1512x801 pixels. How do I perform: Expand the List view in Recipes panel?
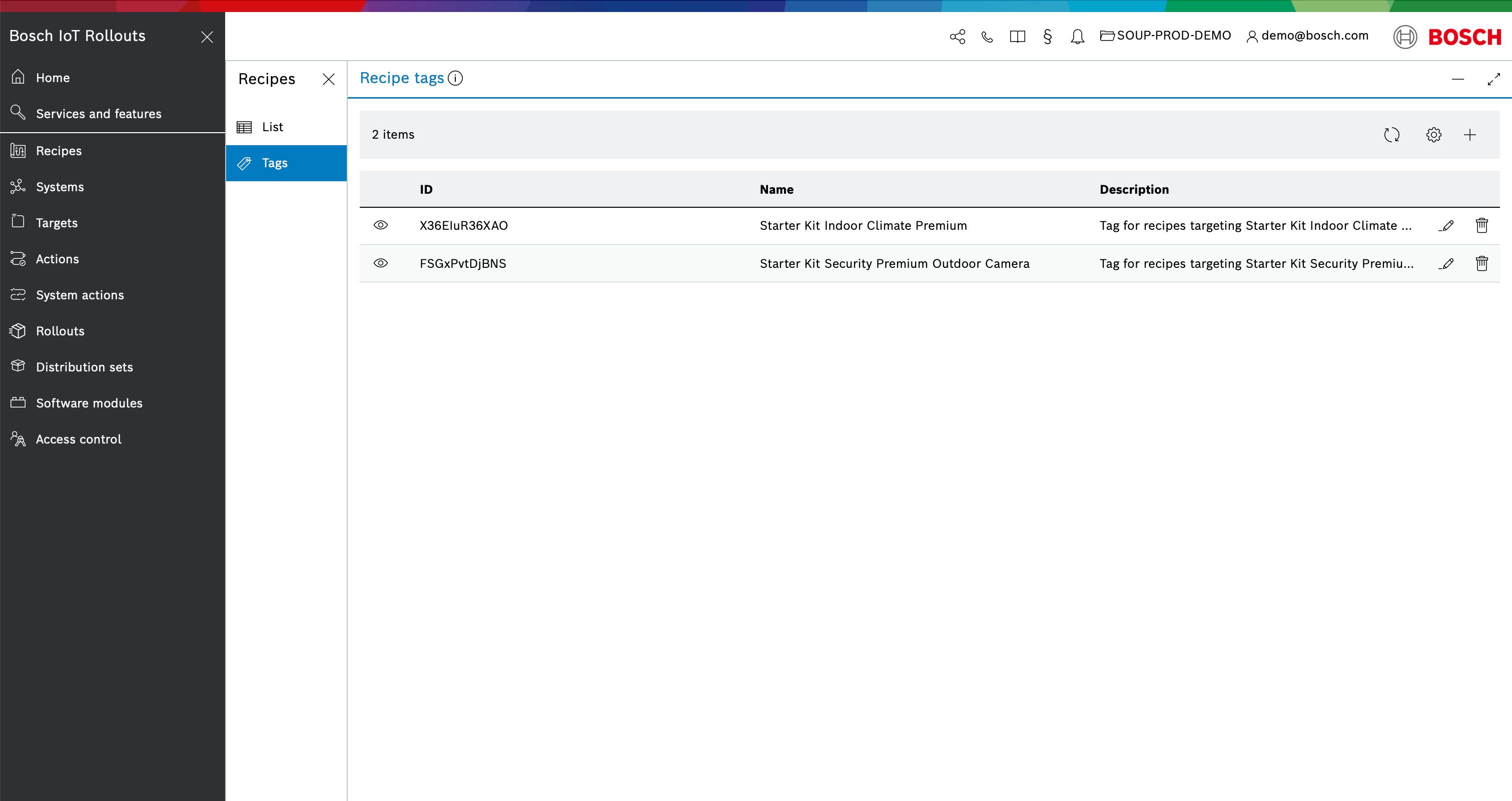(x=272, y=127)
